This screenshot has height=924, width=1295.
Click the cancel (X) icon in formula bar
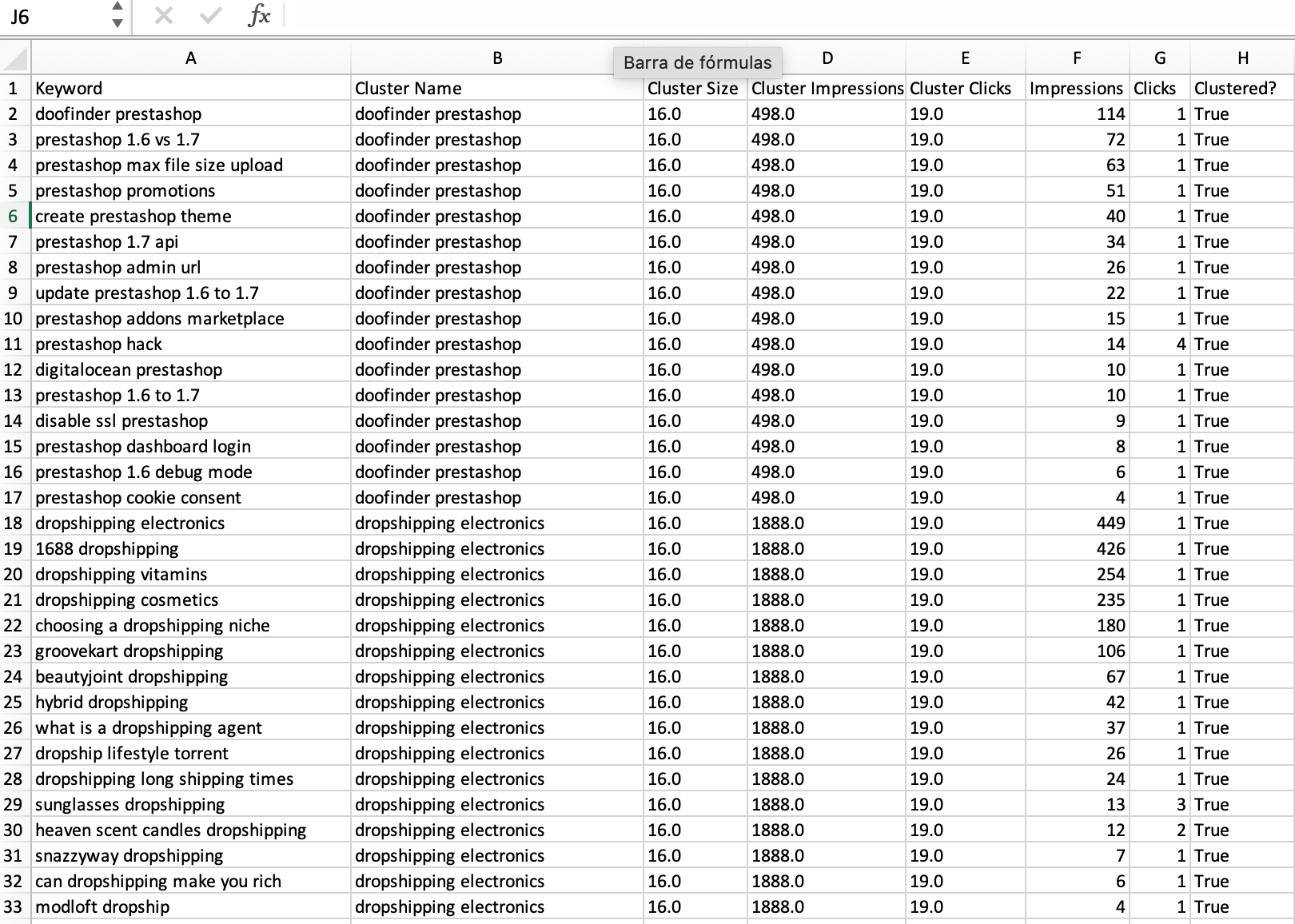click(163, 16)
